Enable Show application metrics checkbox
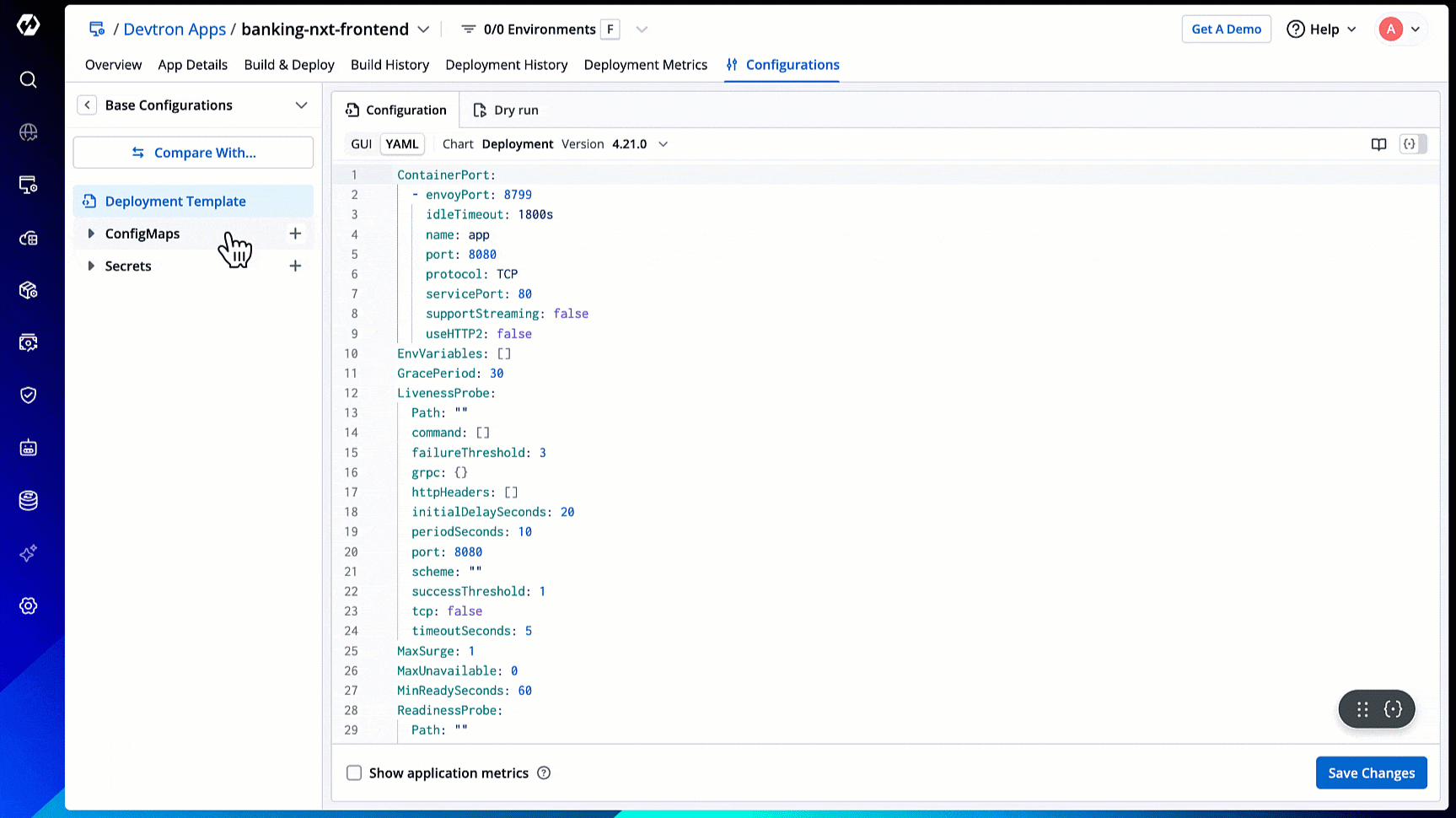This screenshot has width=1456, height=818. coord(354,773)
